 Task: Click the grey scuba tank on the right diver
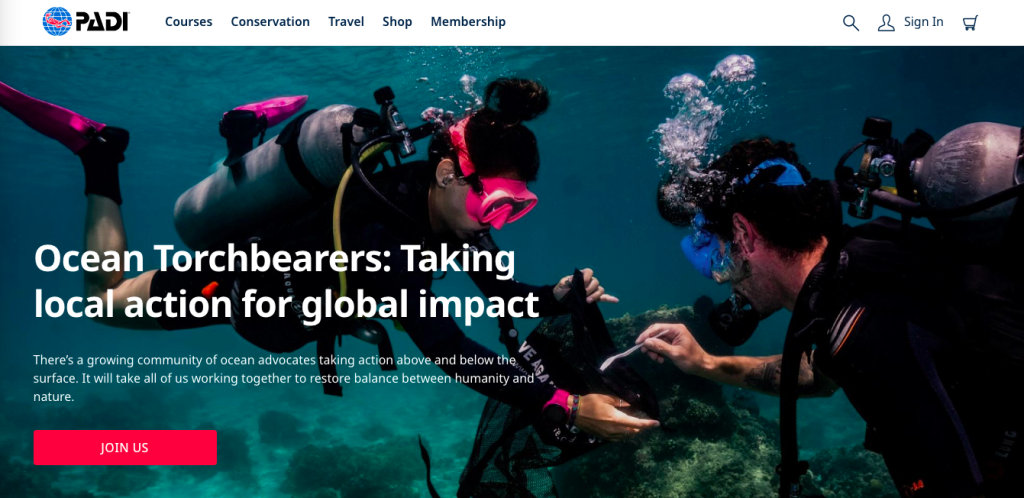pyautogui.click(x=967, y=171)
